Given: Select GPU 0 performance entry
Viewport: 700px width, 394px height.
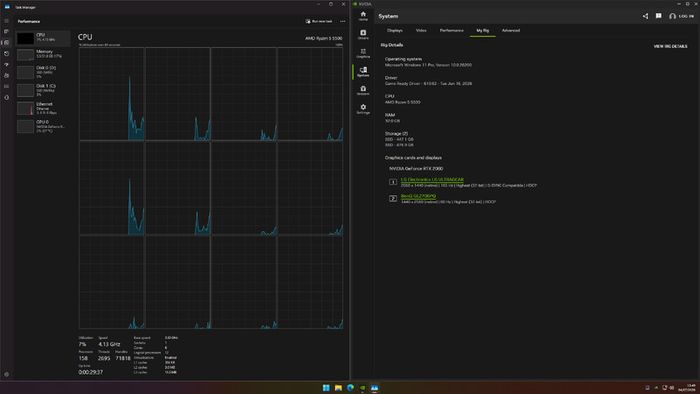Looking at the screenshot, I should (x=43, y=126).
